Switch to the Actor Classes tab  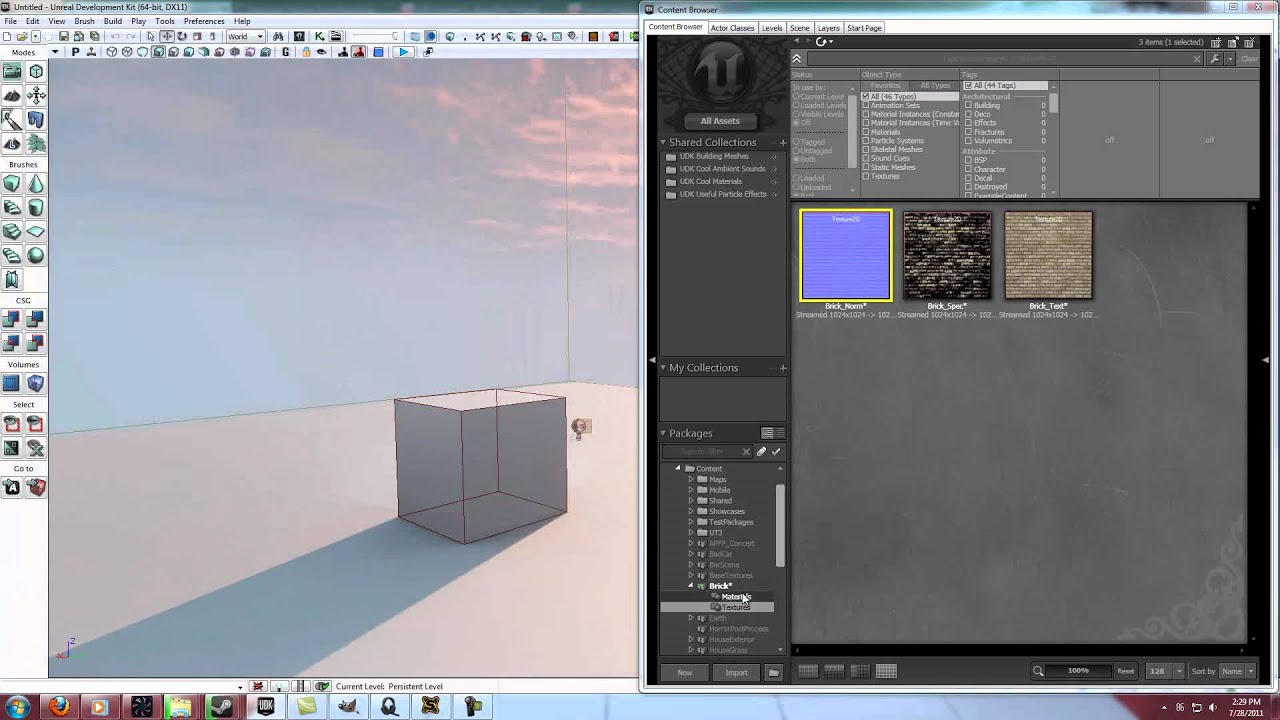(x=732, y=28)
